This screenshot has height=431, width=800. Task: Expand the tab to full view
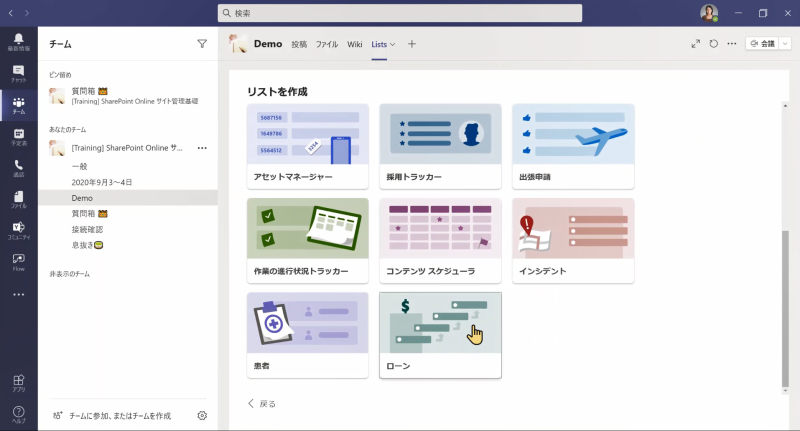click(x=695, y=44)
